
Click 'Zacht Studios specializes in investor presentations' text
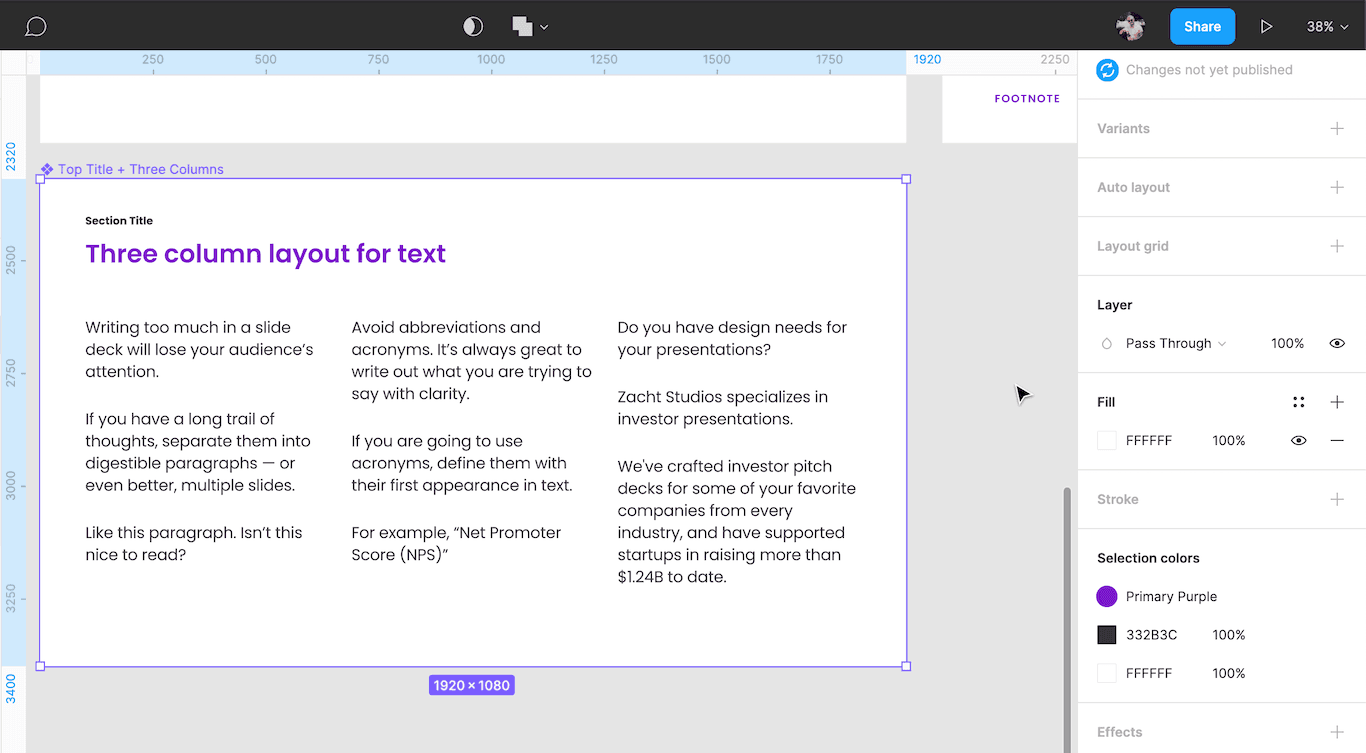[x=723, y=408]
